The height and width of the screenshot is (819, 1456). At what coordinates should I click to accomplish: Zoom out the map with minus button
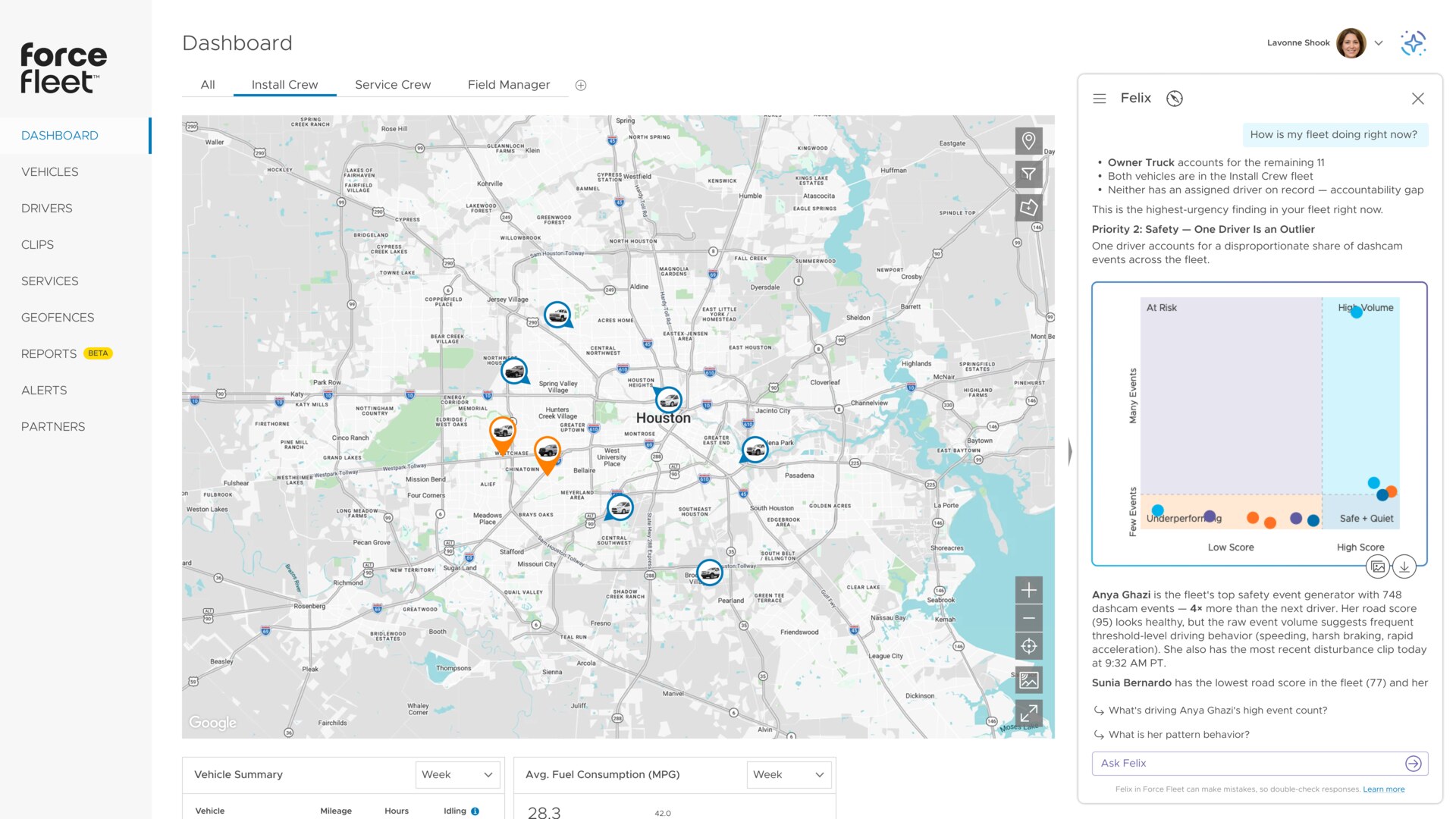coord(1029,618)
